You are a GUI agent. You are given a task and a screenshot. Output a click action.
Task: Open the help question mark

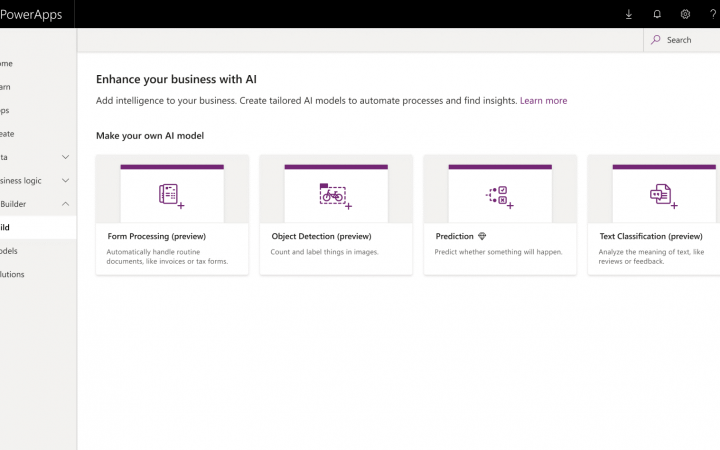tap(713, 14)
